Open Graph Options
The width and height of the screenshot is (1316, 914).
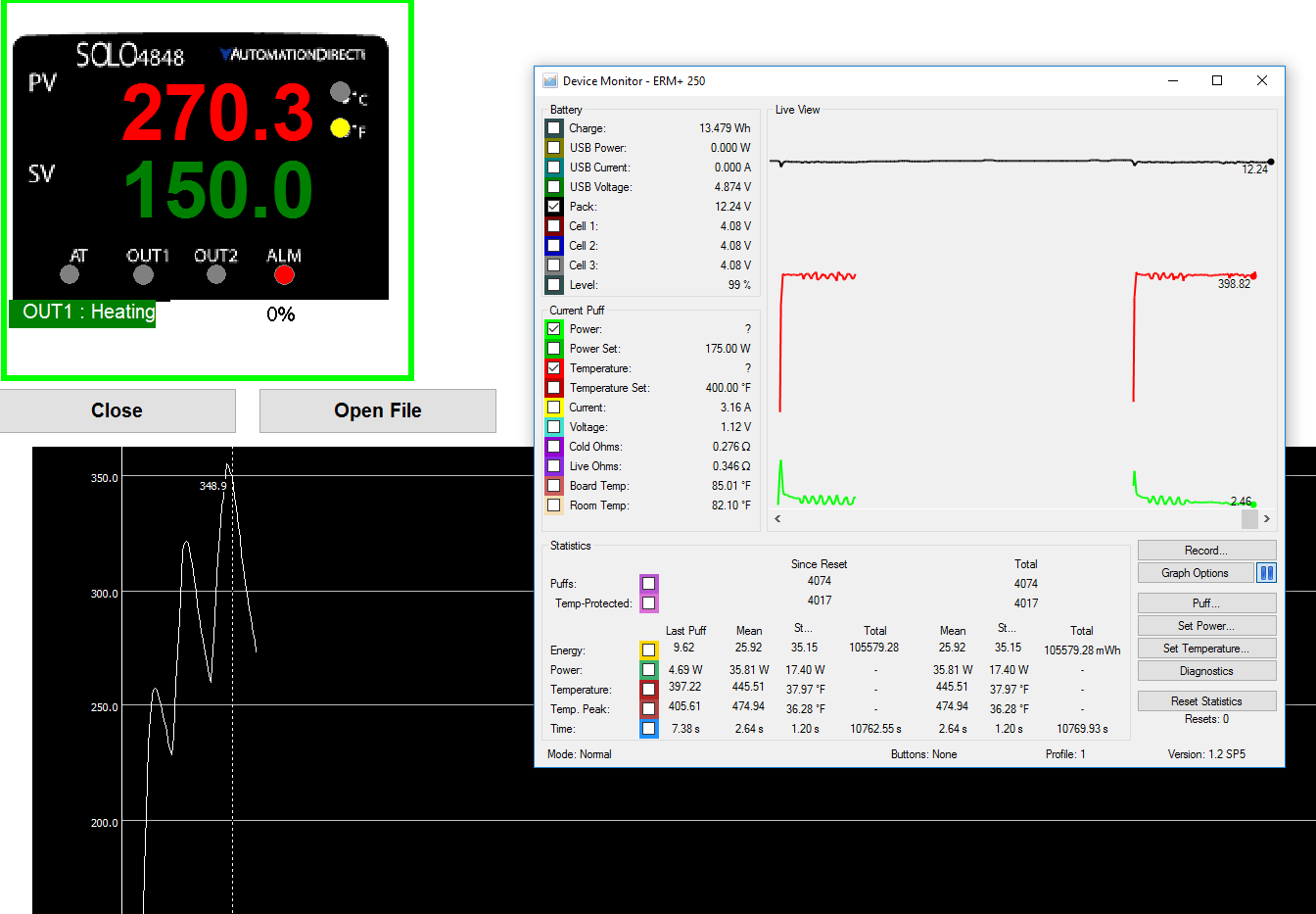coord(1196,573)
